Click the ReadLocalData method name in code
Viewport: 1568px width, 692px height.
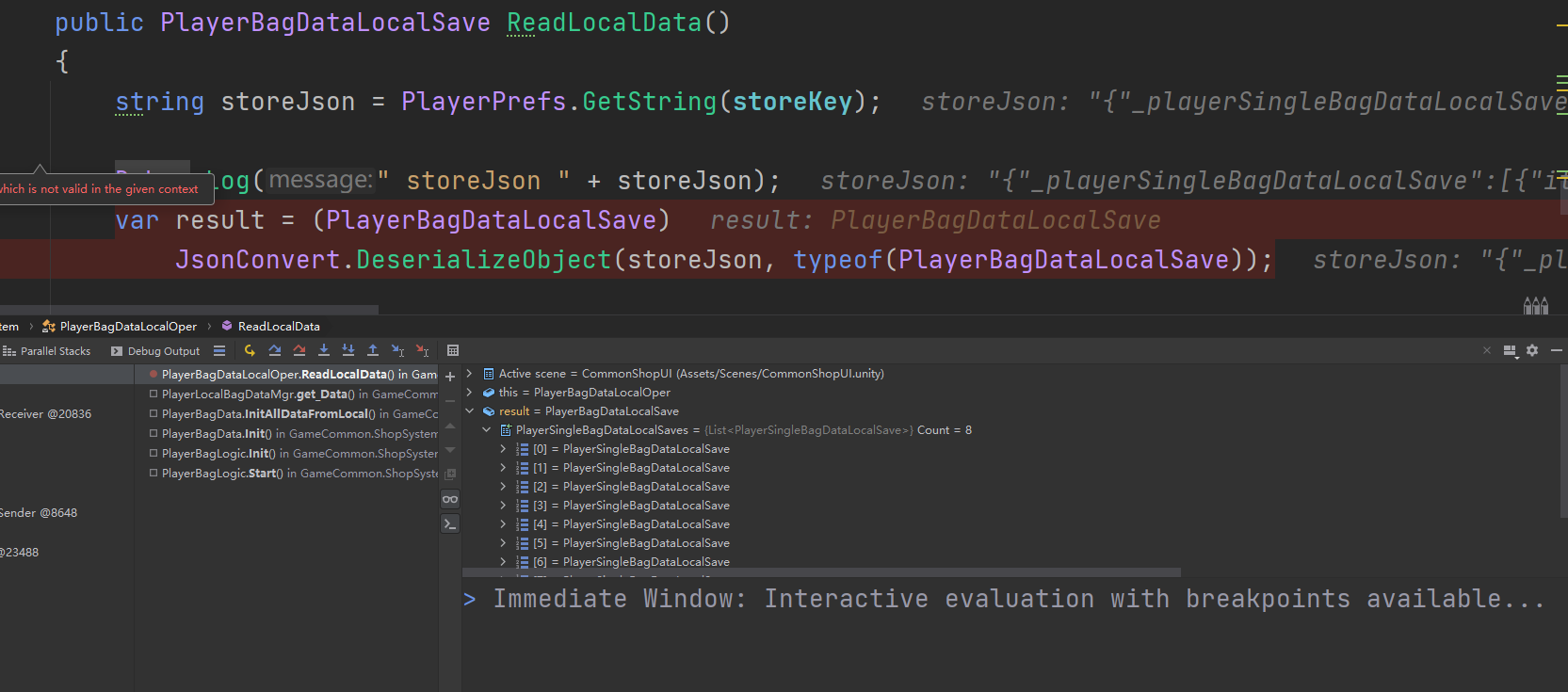(x=605, y=23)
